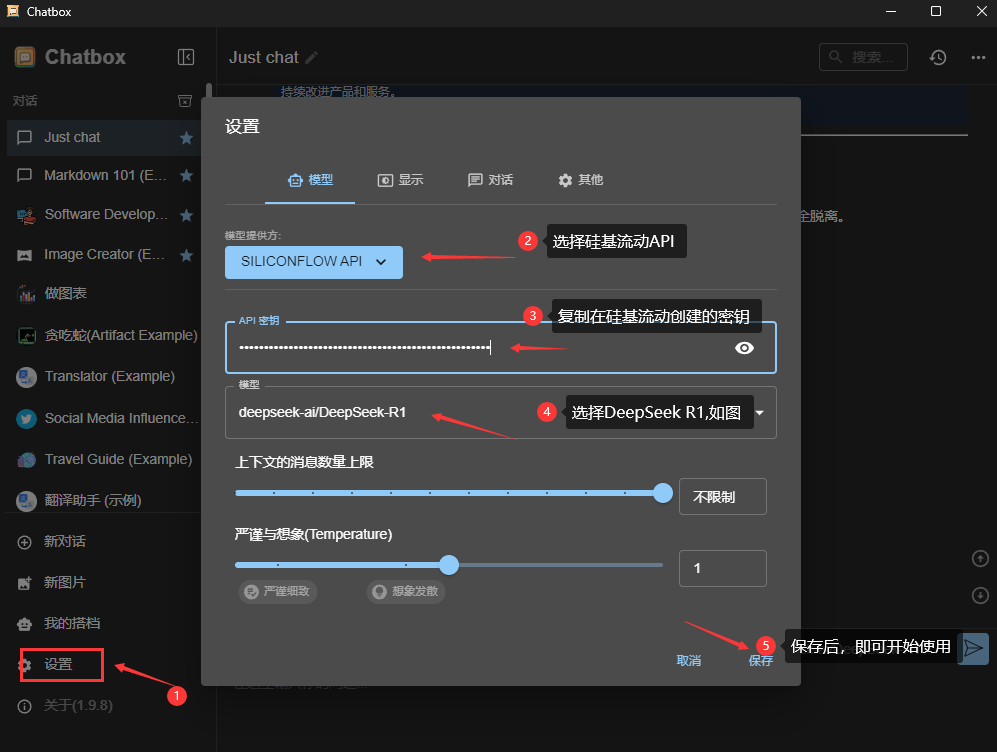This screenshot has width=997, height=752.
Task: Click the 严谨细致 preset chip
Action: pyautogui.click(x=277, y=592)
